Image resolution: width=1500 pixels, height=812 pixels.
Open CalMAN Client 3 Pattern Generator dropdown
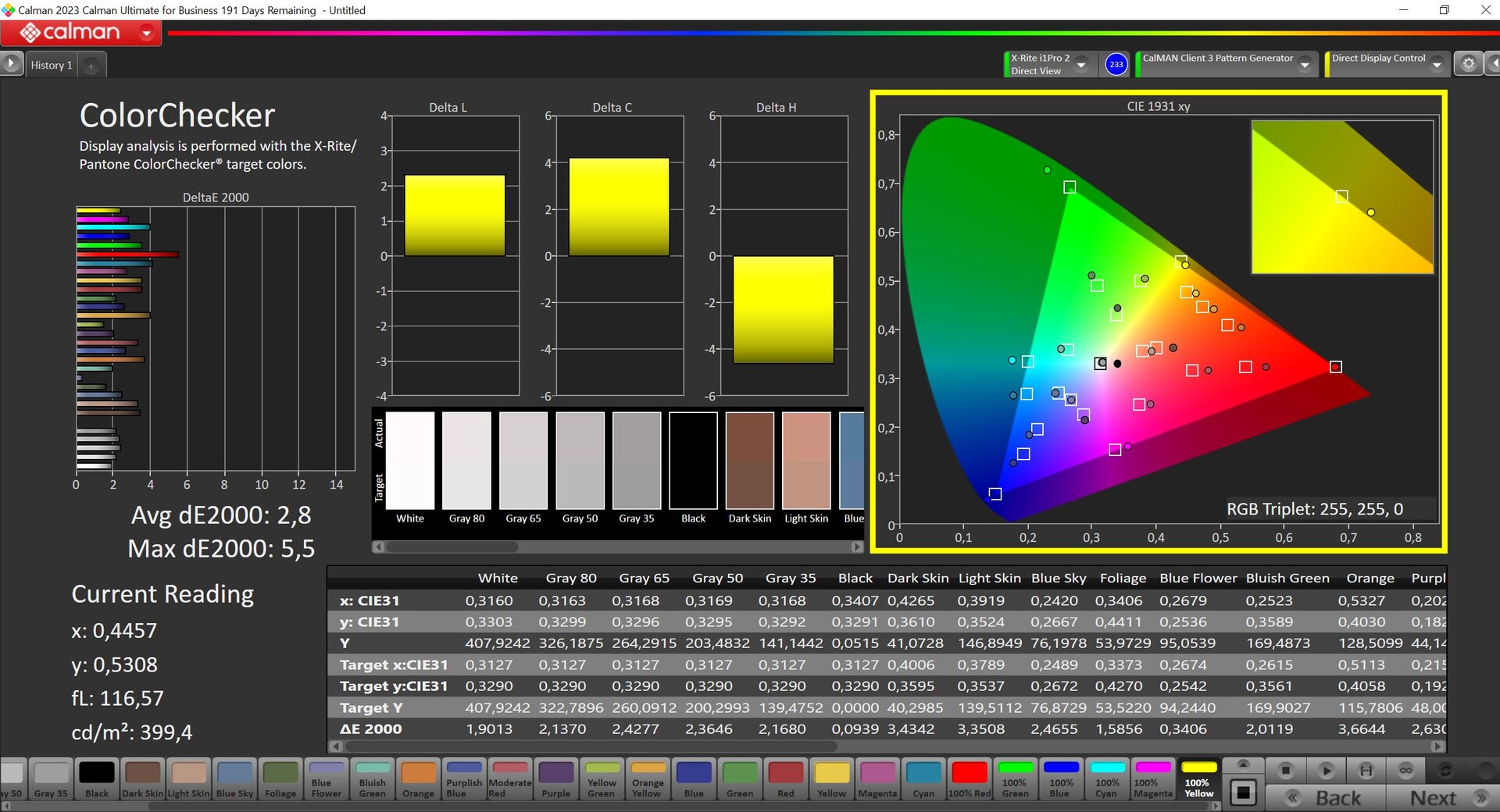(x=1305, y=65)
